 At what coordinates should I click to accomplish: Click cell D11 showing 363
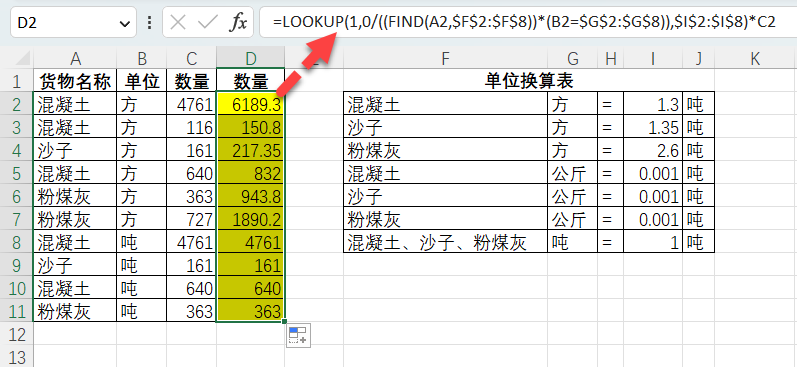[x=251, y=311]
